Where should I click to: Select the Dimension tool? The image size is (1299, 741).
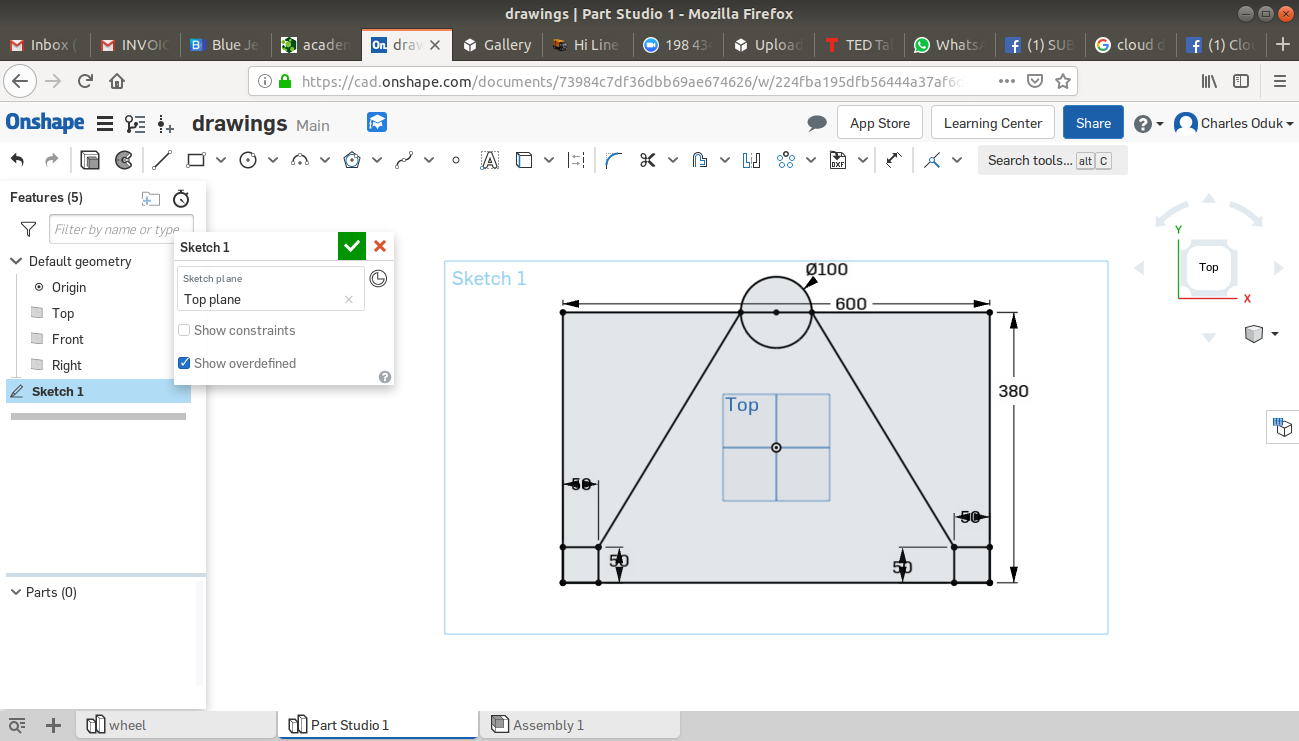(x=894, y=160)
